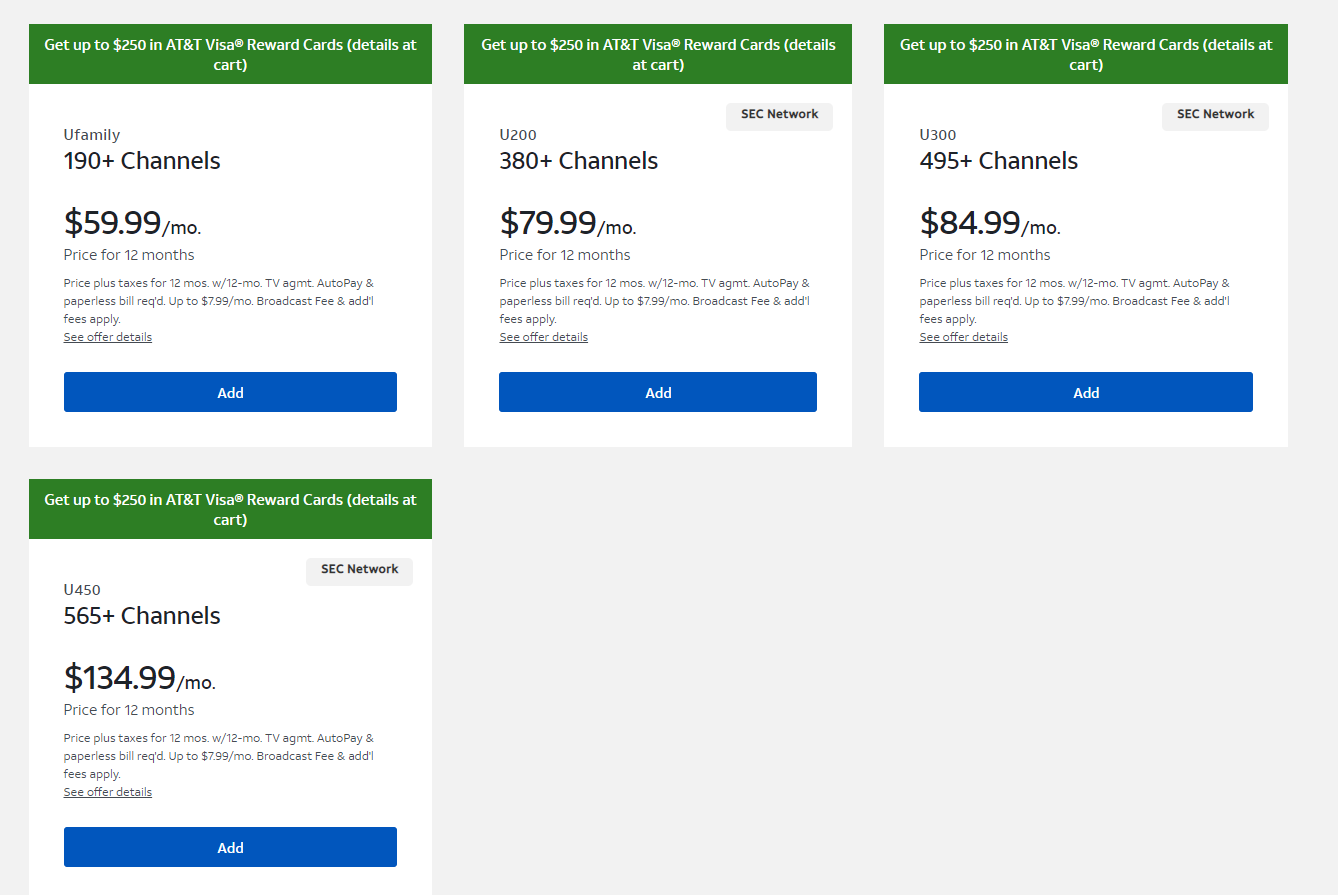Viewport: 1338px width, 895px height.
Task: Click the Reward Cards banner above Ufamily
Action: click(x=230, y=54)
